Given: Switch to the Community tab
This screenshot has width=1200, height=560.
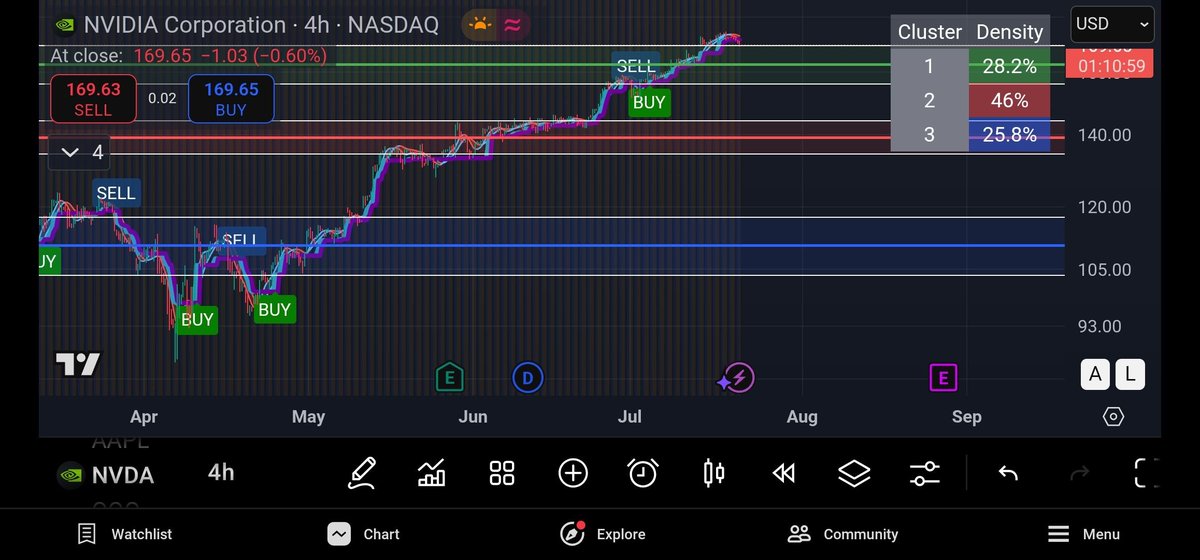Looking at the screenshot, I should pos(842,534).
